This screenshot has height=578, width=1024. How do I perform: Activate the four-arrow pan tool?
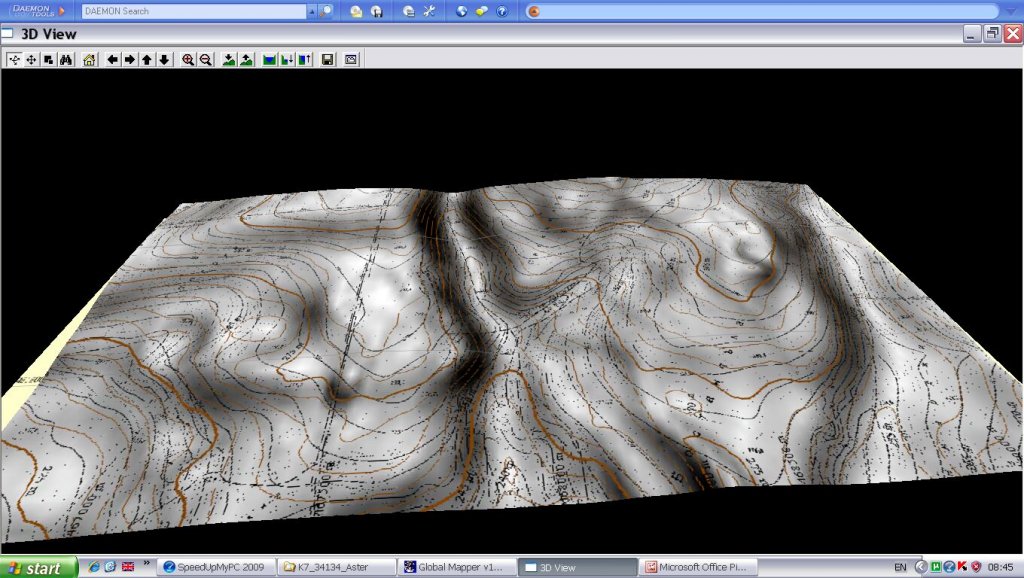pyautogui.click(x=31, y=60)
